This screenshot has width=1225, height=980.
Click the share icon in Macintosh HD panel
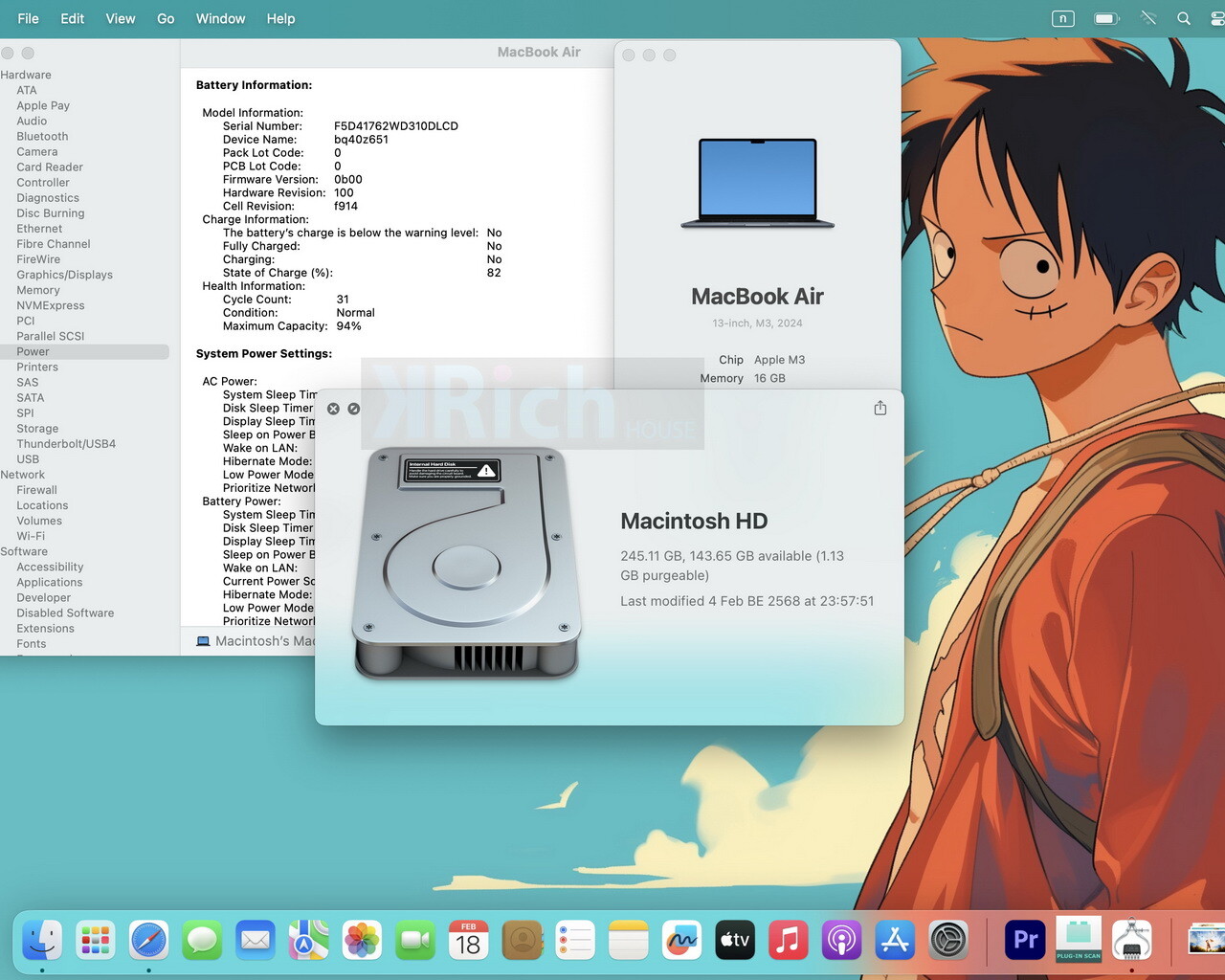click(x=880, y=408)
